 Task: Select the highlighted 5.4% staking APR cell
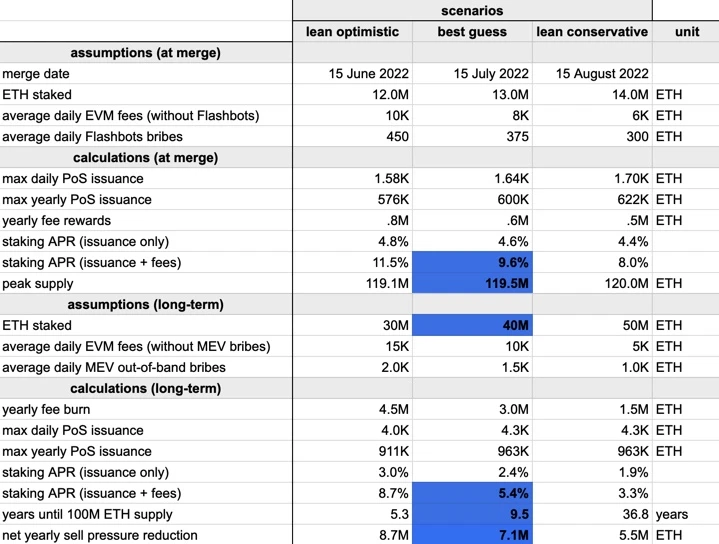point(472,493)
